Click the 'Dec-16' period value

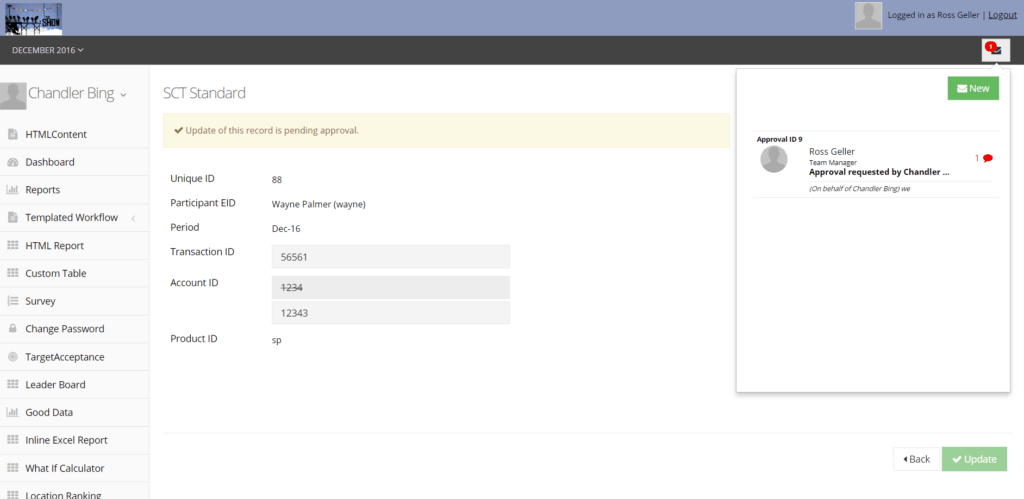tap(286, 229)
